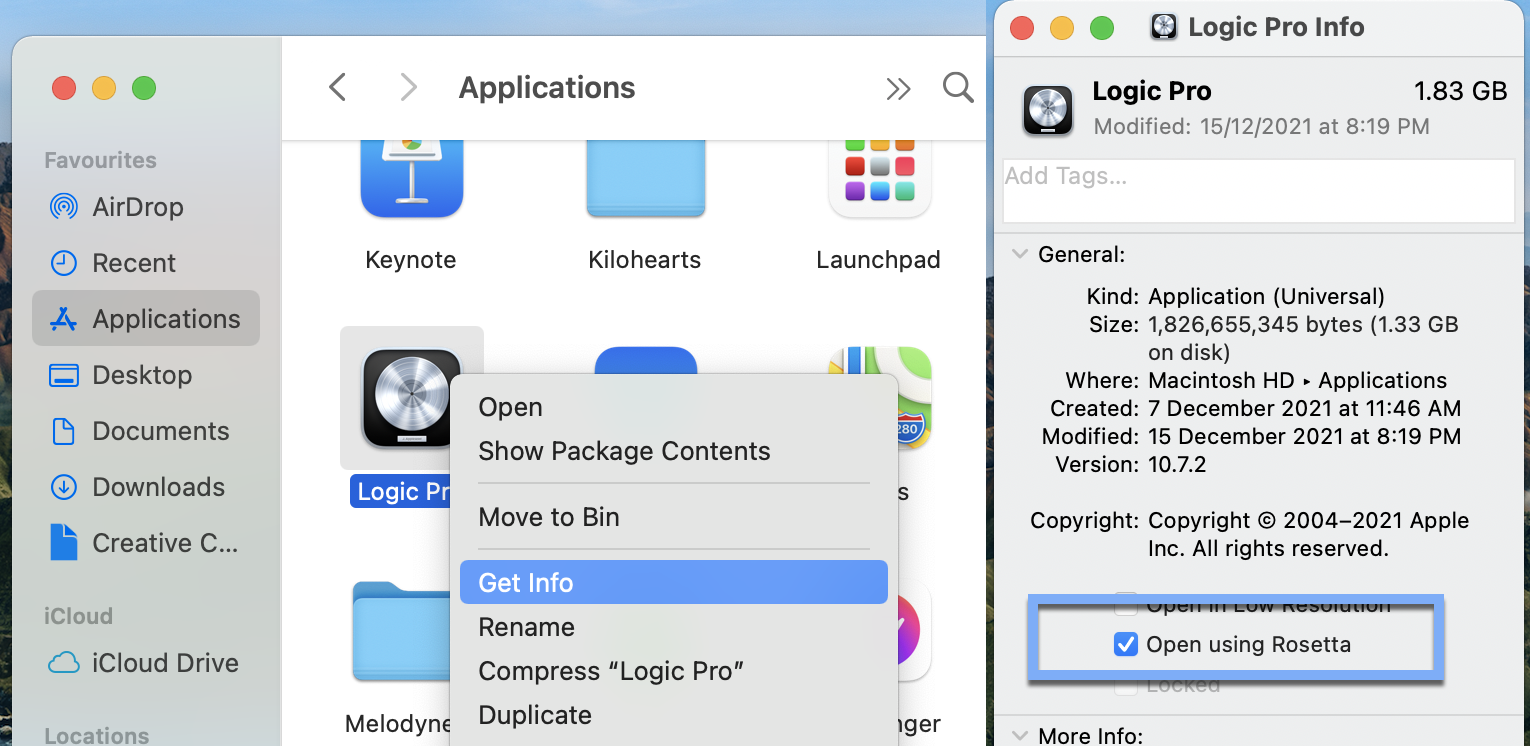Select Show Package Contents menu item

coord(624,451)
